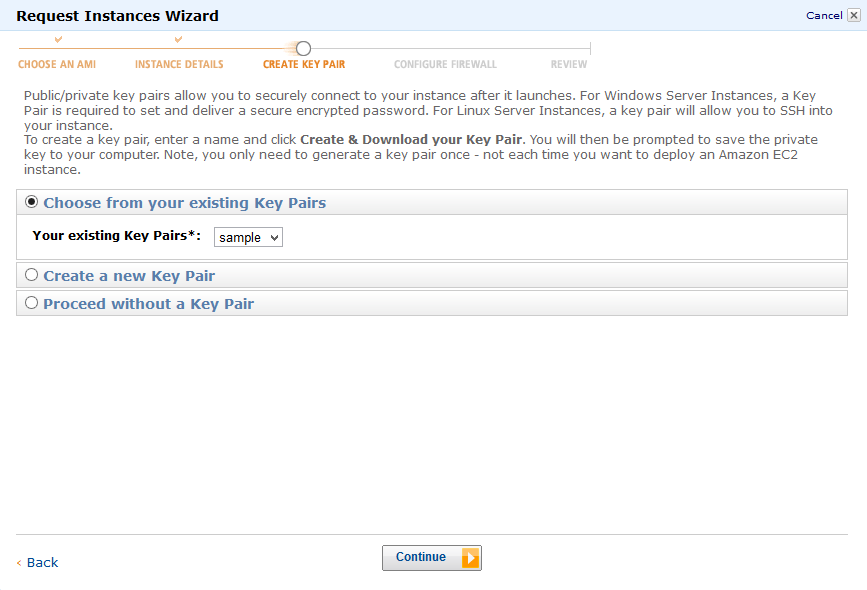Click the Review end marker on progress line
867x590 pixels.
pyautogui.click(x=591, y=49)
